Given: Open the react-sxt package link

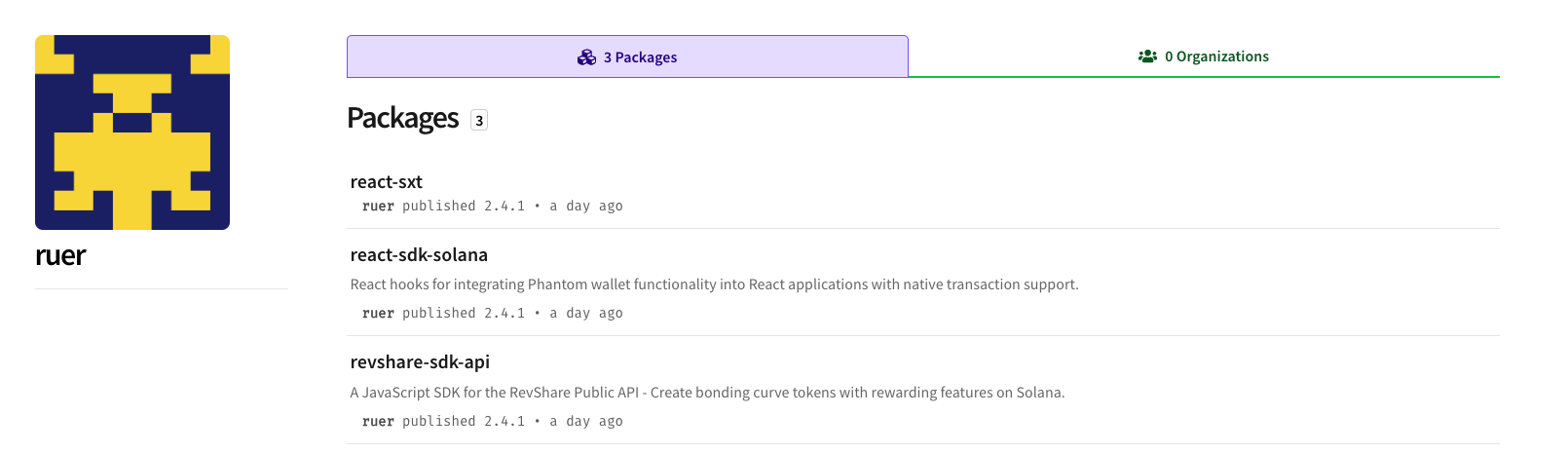Looking at the screenshot, I should coord(386,181).
